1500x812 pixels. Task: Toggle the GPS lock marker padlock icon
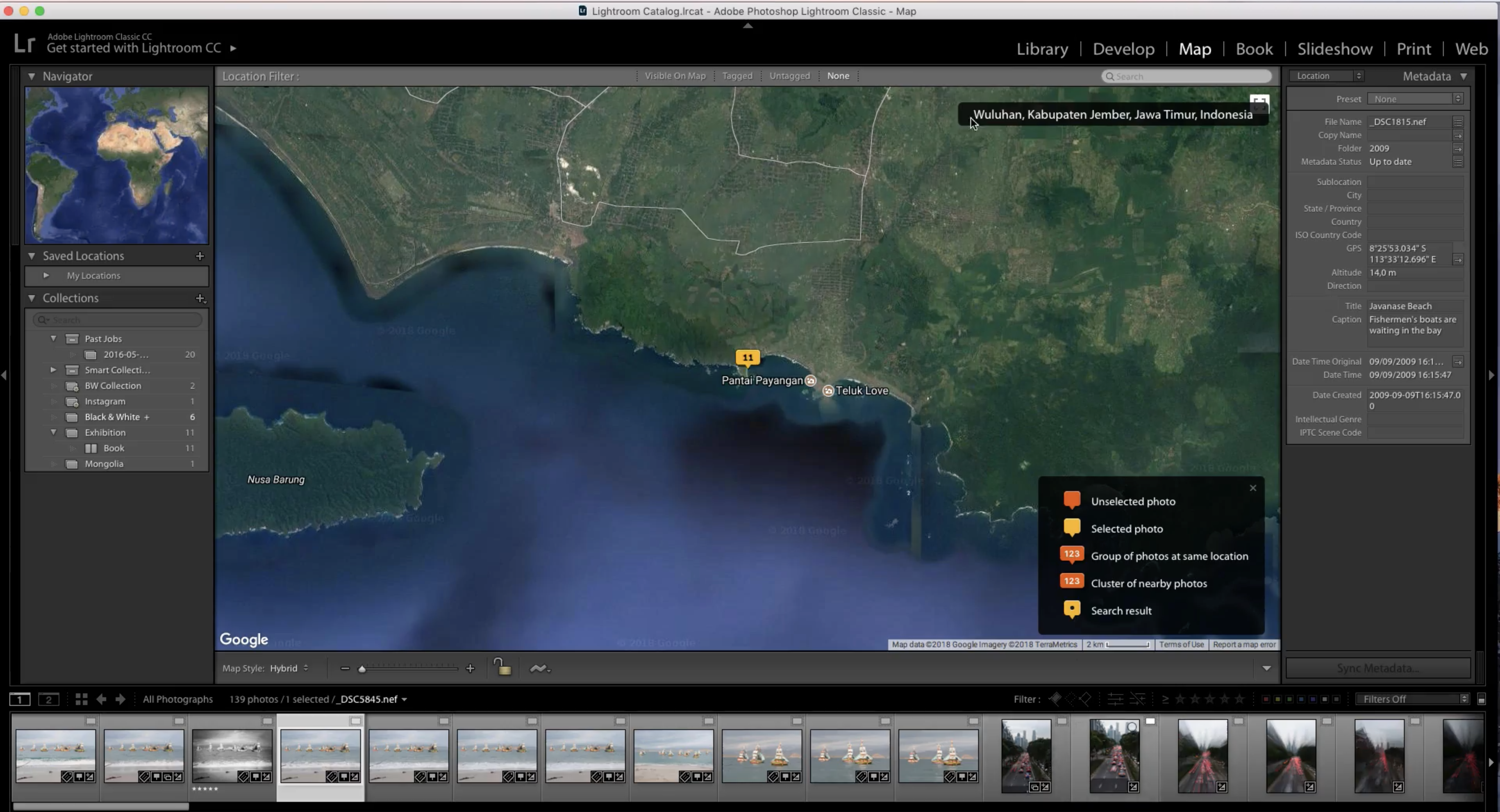click(x=502, y=667)
